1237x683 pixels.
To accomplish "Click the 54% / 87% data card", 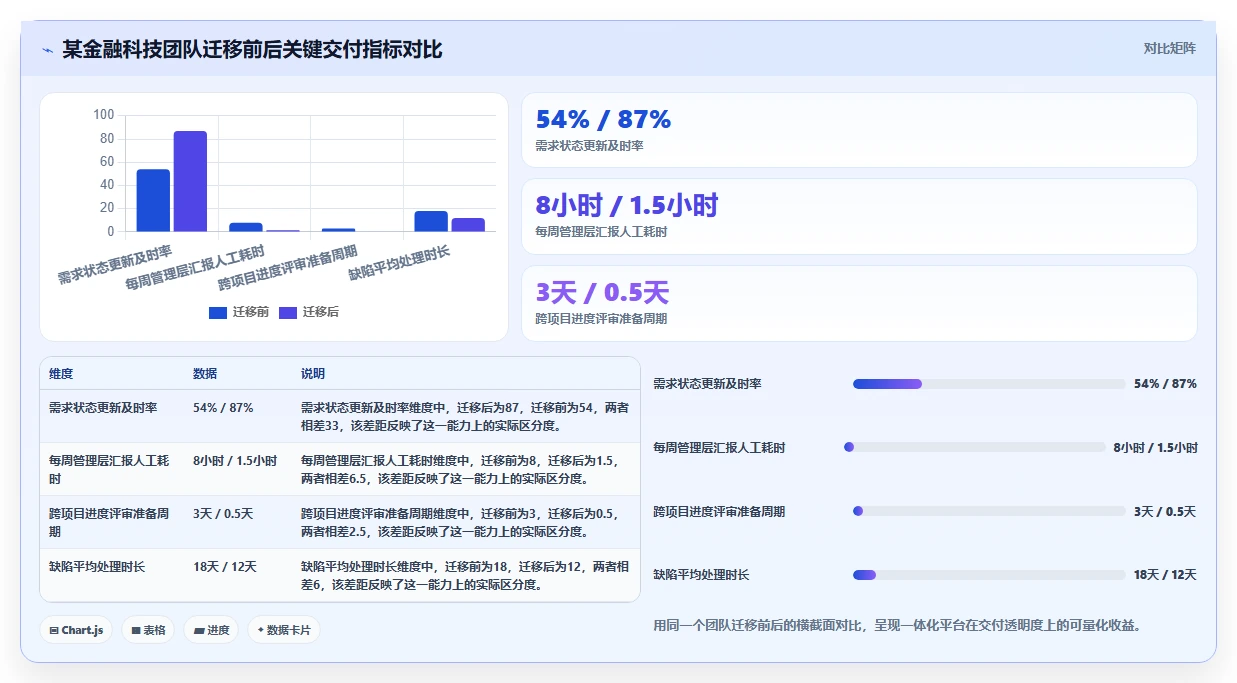I will click(859, 130).
